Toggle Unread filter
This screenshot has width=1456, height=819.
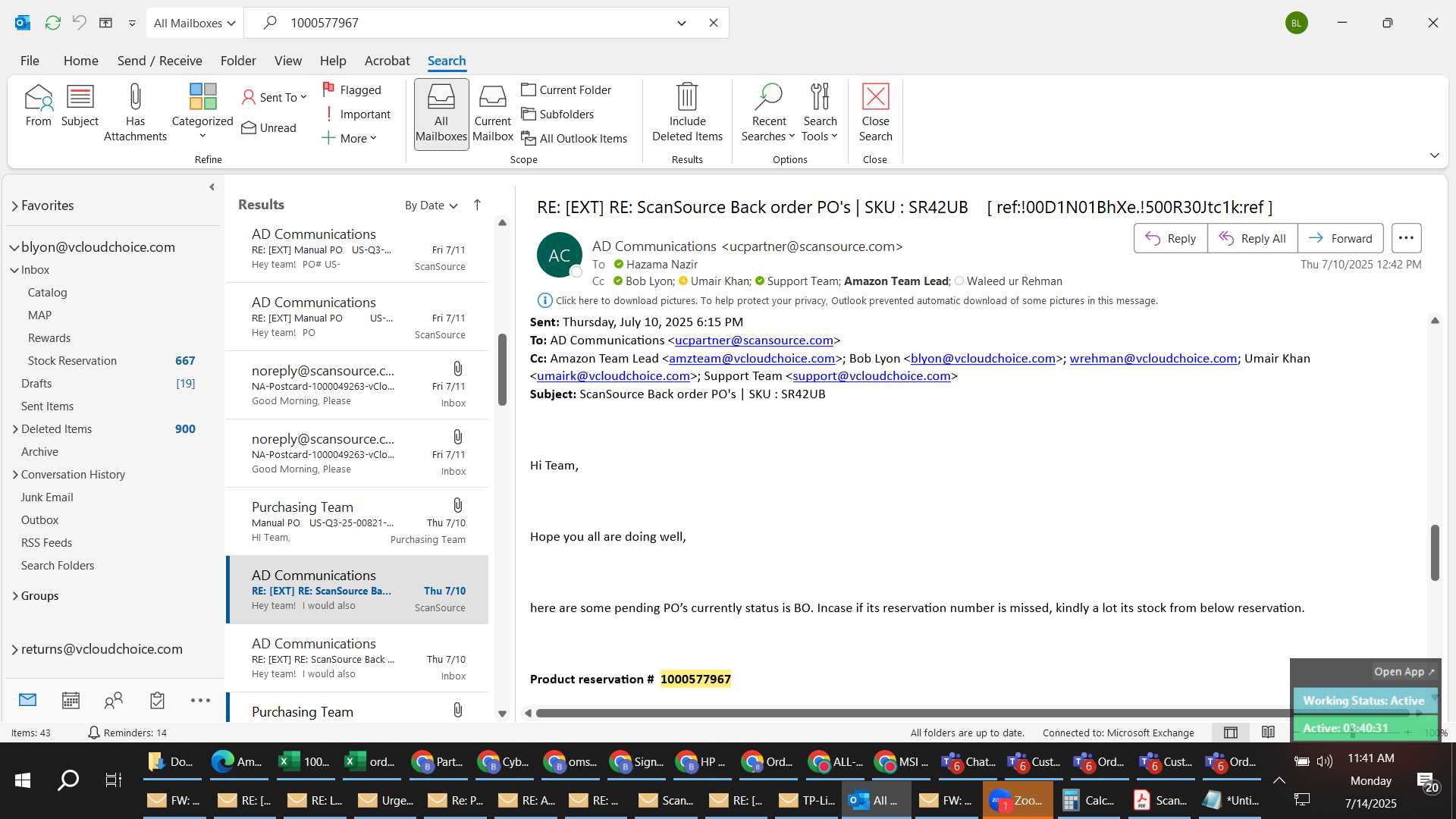[269, 127]
